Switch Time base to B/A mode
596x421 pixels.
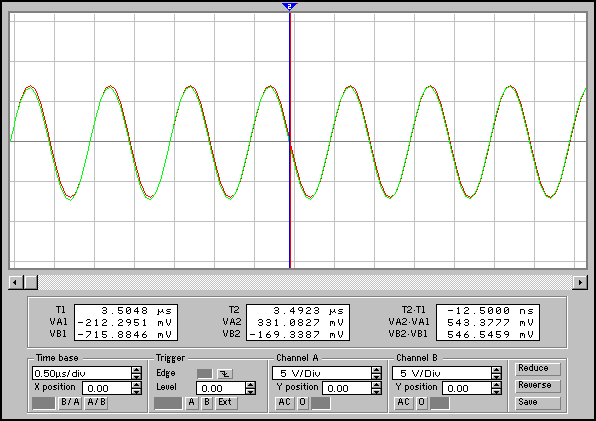point(70,402)
